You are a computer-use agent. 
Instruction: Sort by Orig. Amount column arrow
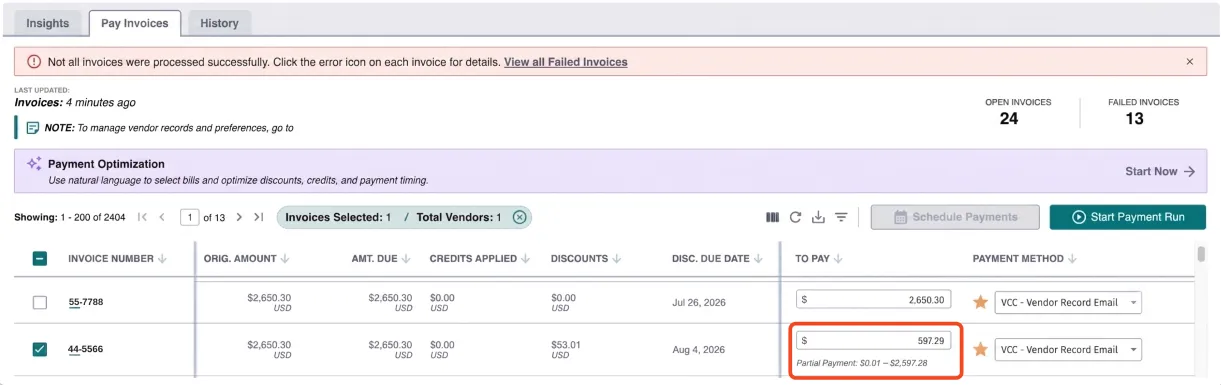[285, 259]
